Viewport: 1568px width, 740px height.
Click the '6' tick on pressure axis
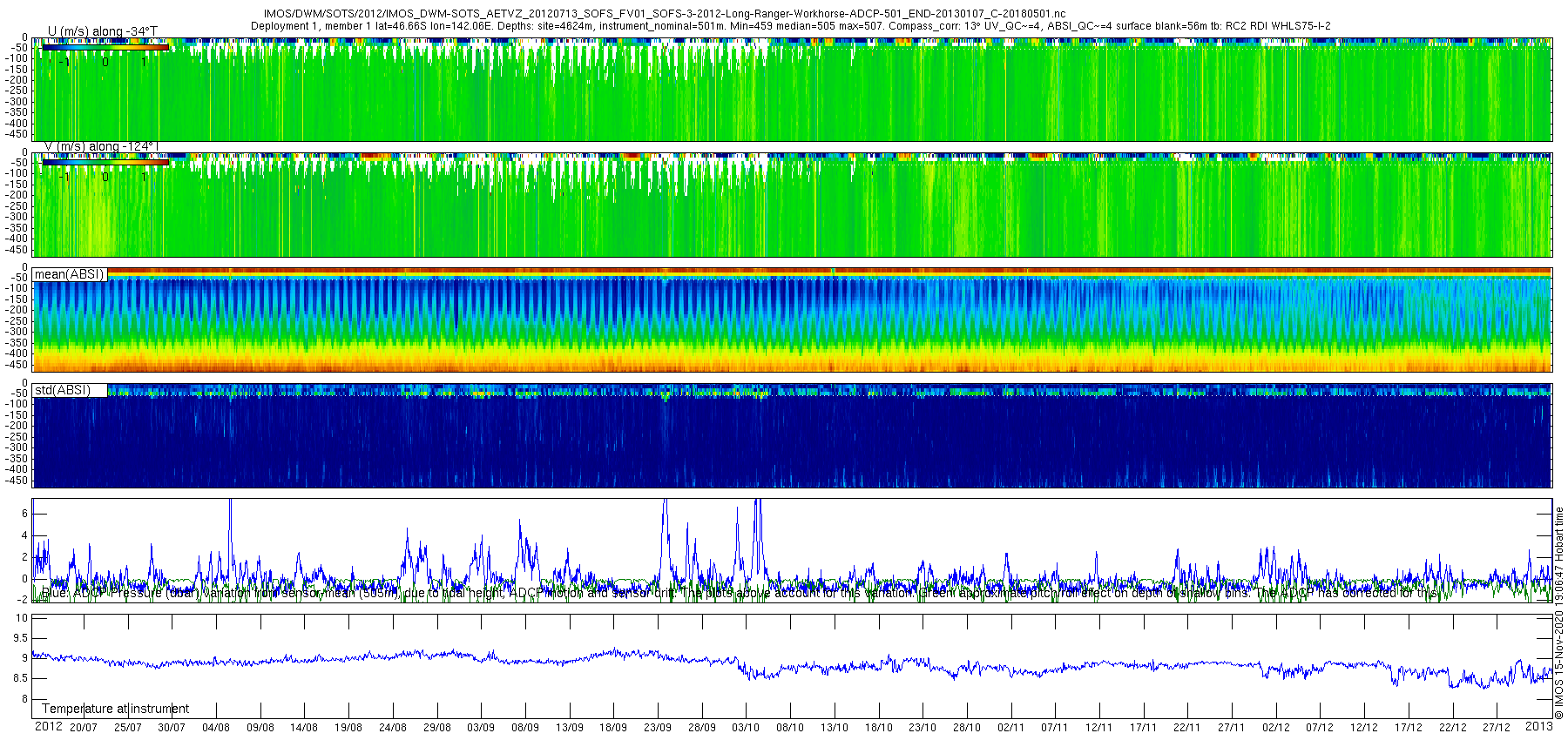point(25,514)
